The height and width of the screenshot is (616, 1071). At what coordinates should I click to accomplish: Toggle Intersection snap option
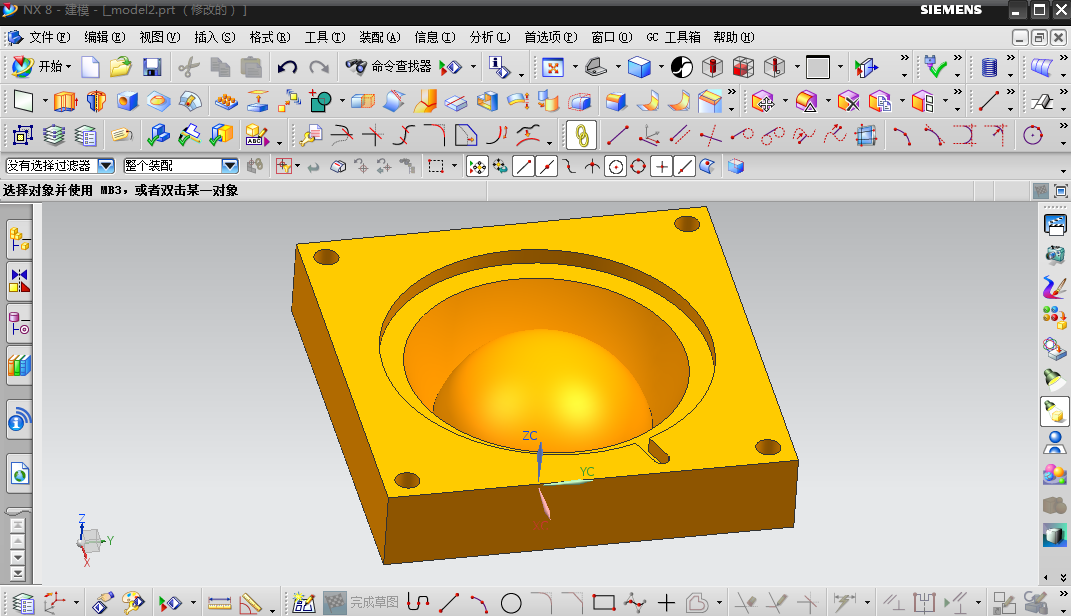[x=592, y=167]
